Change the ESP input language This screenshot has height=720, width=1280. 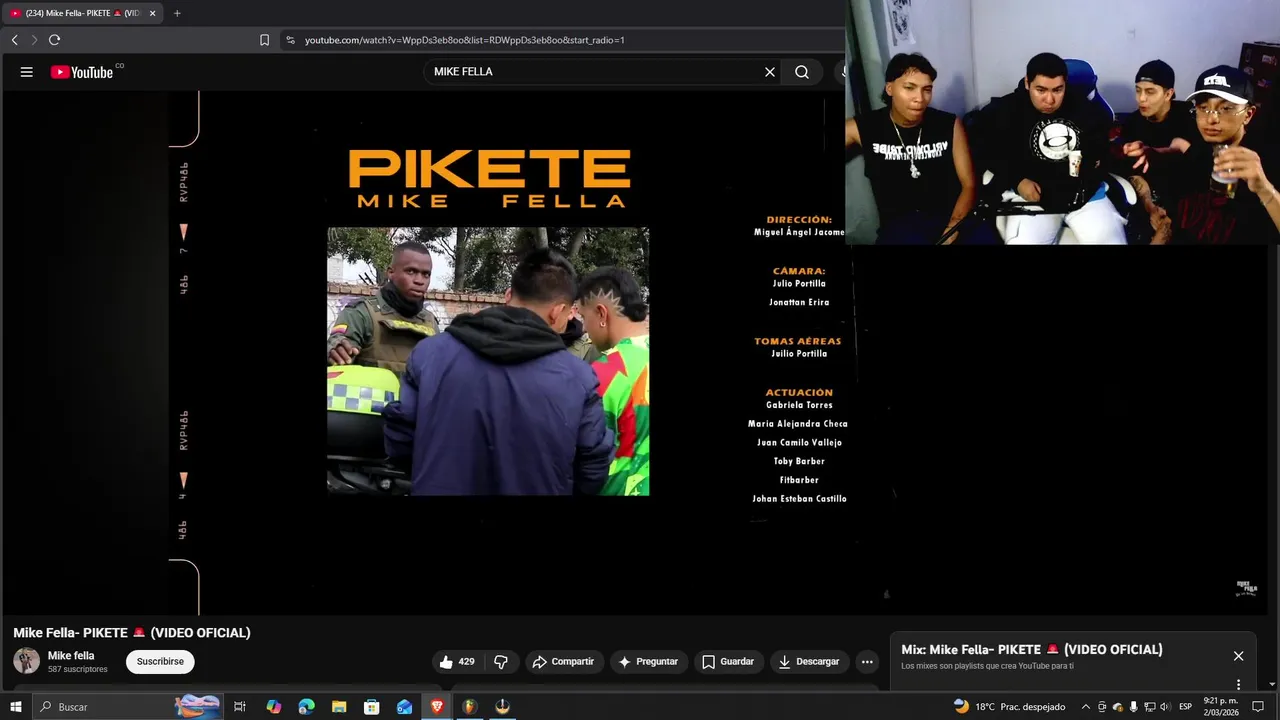[x=1186, y=707]
